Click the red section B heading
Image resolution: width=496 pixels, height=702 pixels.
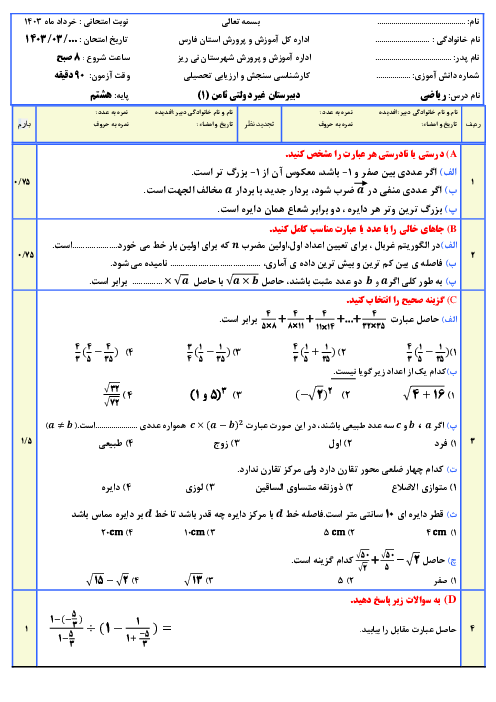point(363,229)
